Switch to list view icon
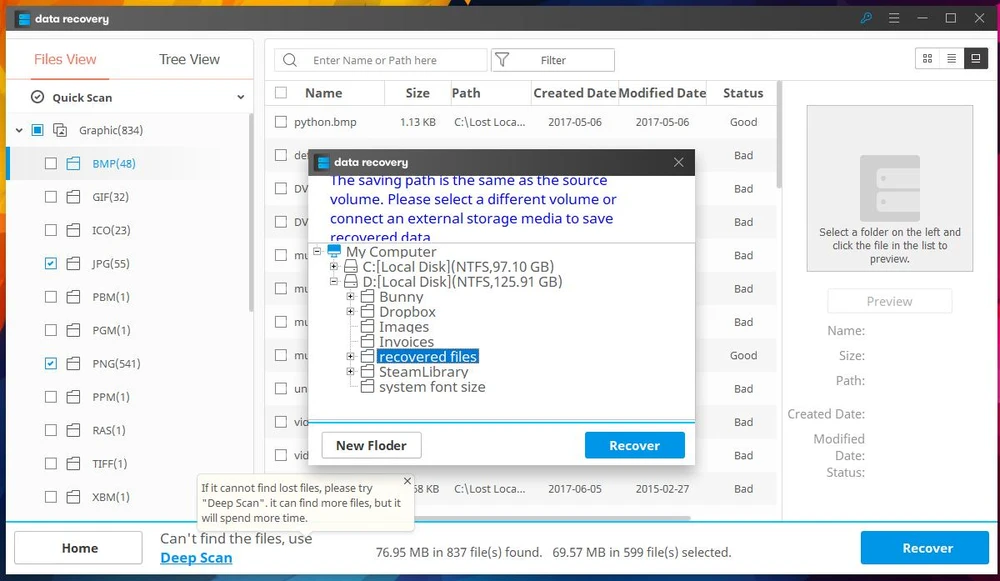Screen dimensions: 1000x581 tap(951, 59)
